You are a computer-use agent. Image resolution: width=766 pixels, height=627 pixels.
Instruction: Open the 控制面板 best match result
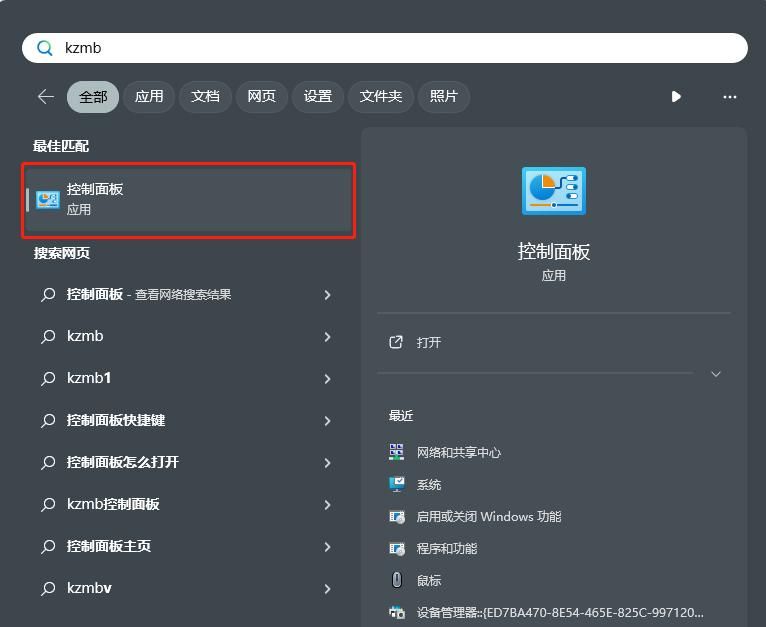coord(189,200)
